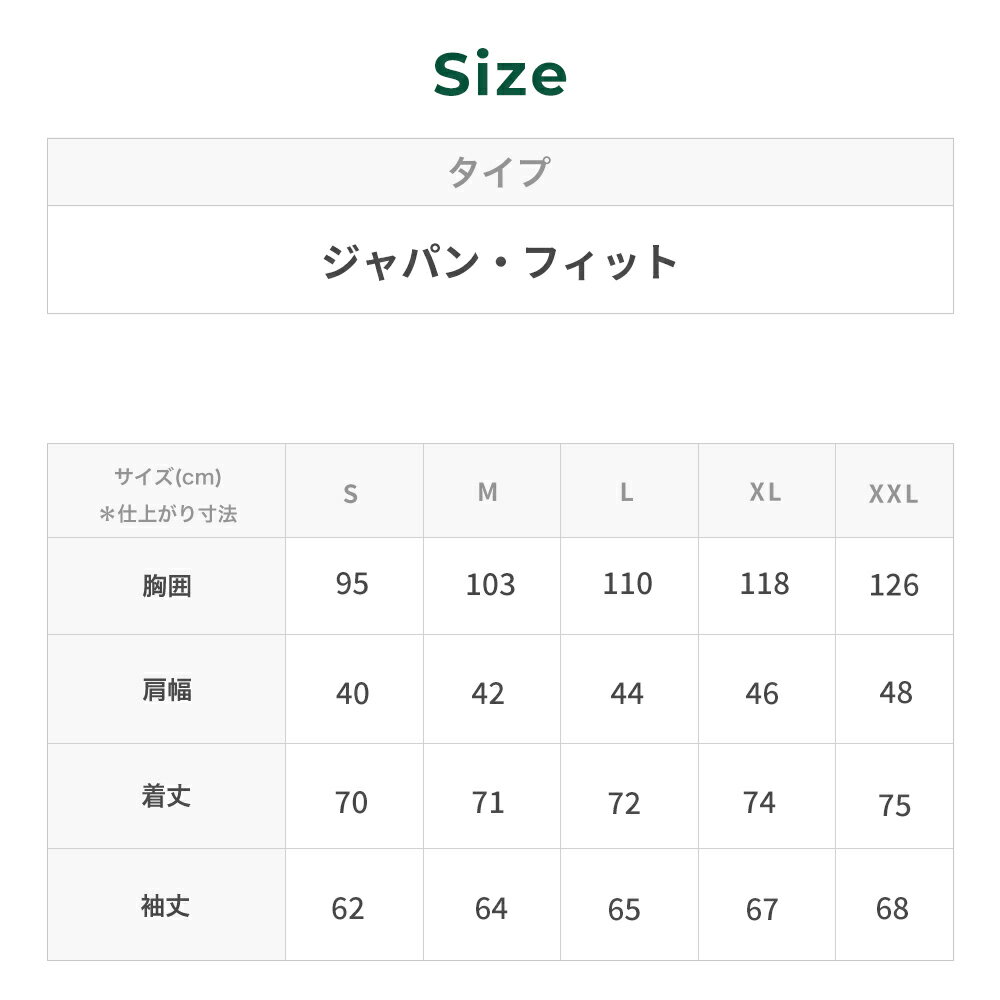Click the タイプ header row
Viewport: 1000px width, 1000px height.
(x=500, y=172)
